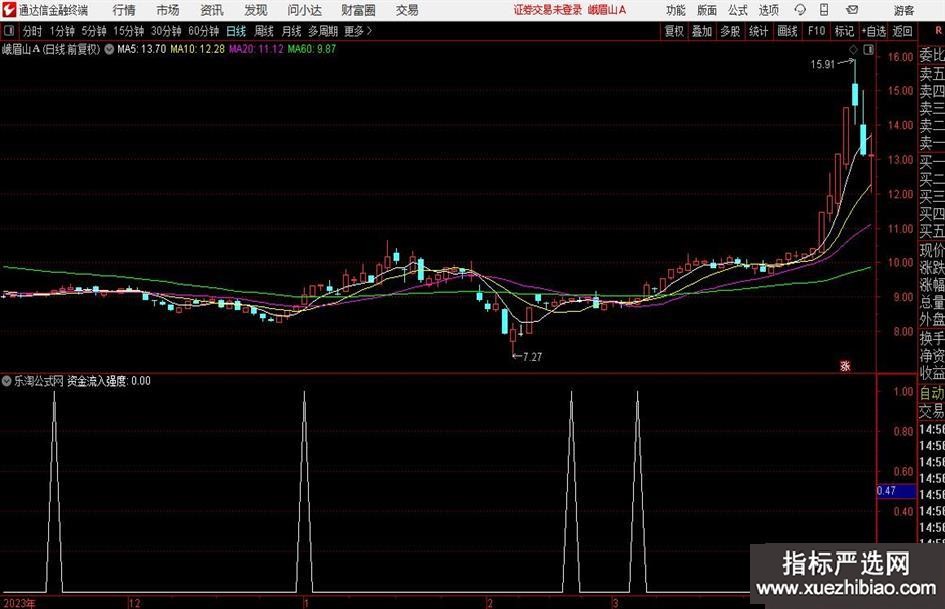Click the +自选 button
Screen dimensions: 945x609
click(x=875, y=31)
